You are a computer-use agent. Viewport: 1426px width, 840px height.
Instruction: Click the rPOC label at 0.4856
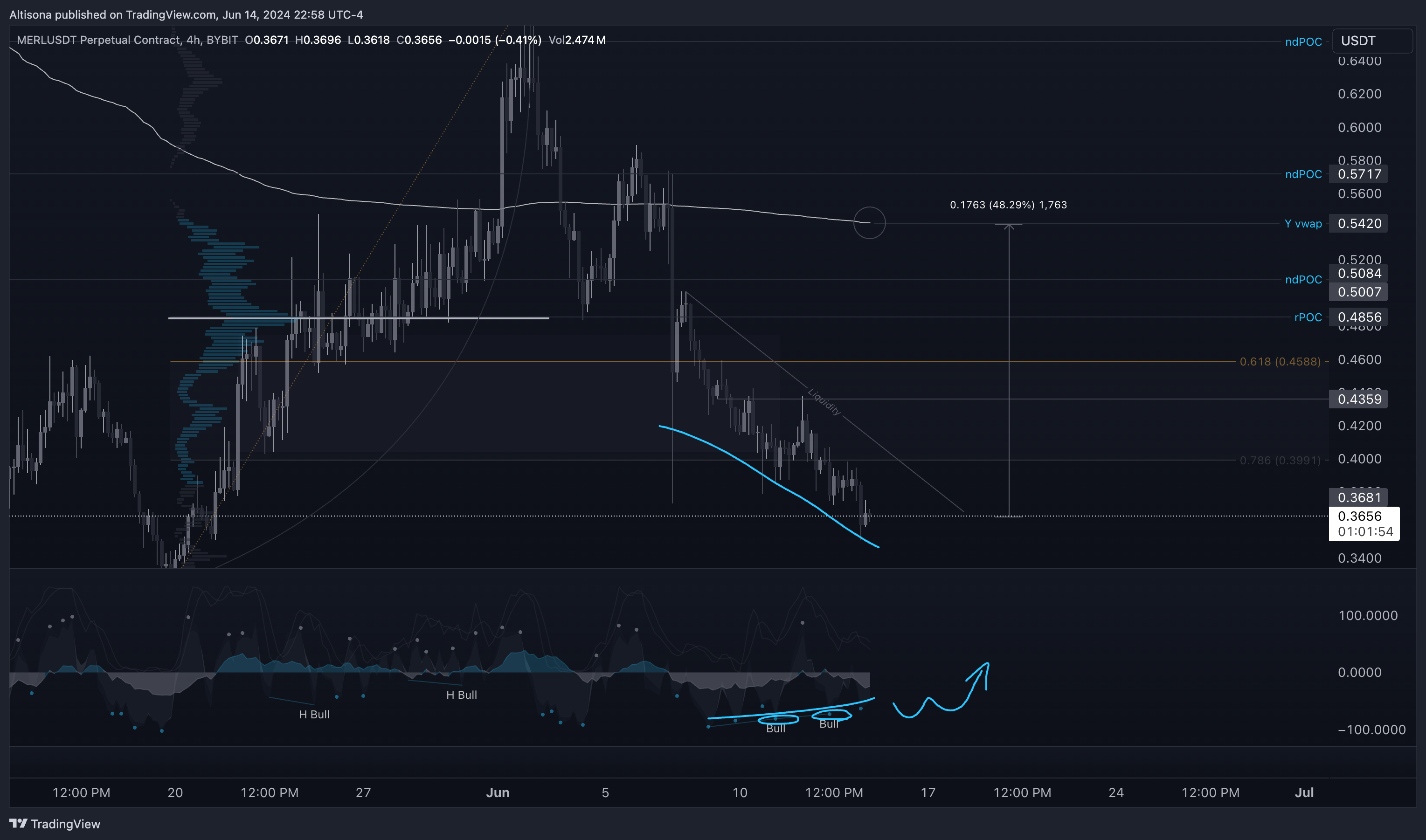tap(1308, 317)
